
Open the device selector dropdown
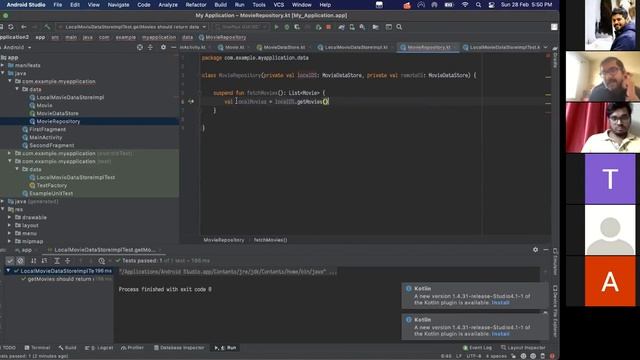click(x=241, y=27)
